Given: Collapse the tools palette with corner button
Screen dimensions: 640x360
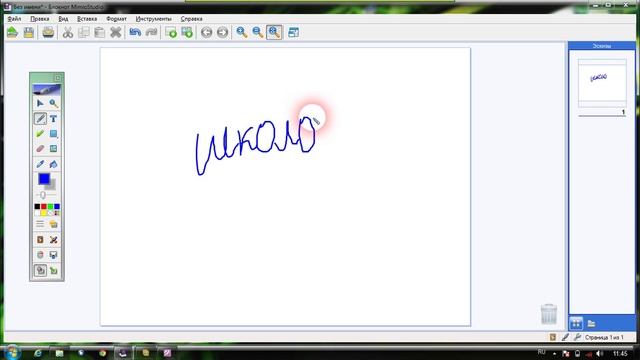Looking at the screenshot, I should point(58,78).
